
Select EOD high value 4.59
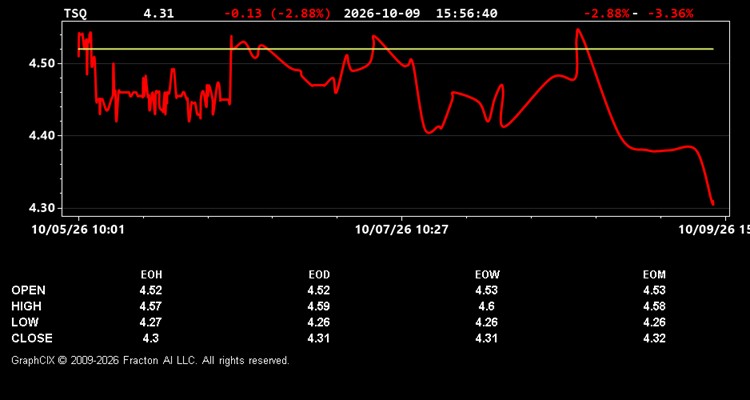click(x=319, y=306)
